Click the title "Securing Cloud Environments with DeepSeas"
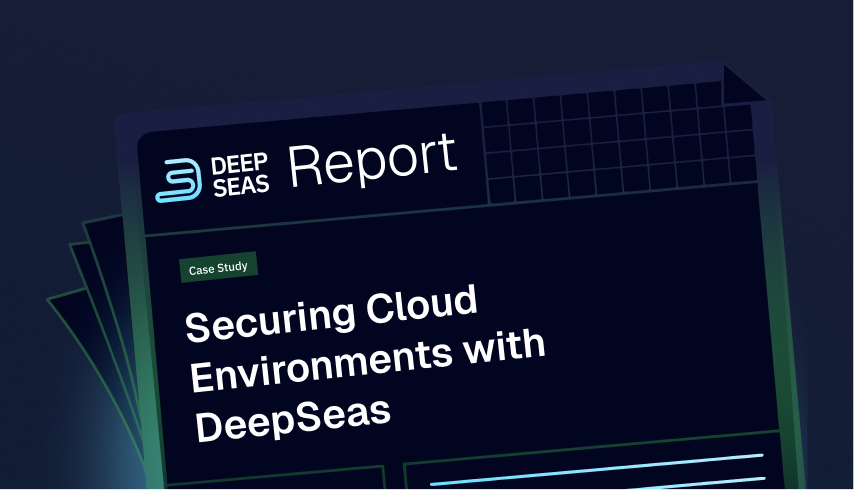The height and width of the screenshot is (490, 854). 365,363
